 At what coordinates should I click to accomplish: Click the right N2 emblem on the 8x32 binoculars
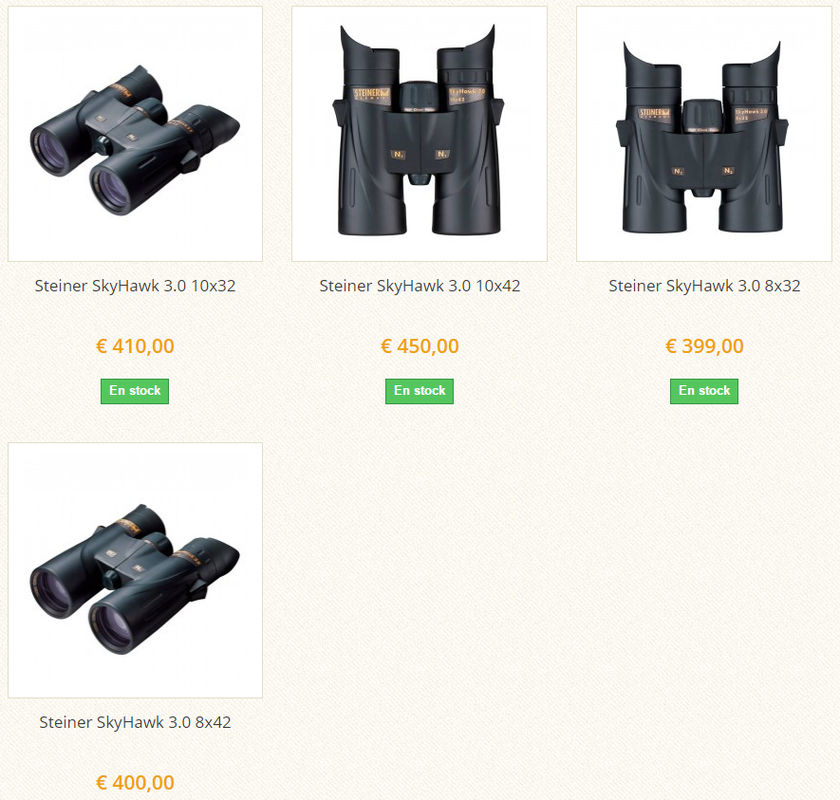(728, 171)
